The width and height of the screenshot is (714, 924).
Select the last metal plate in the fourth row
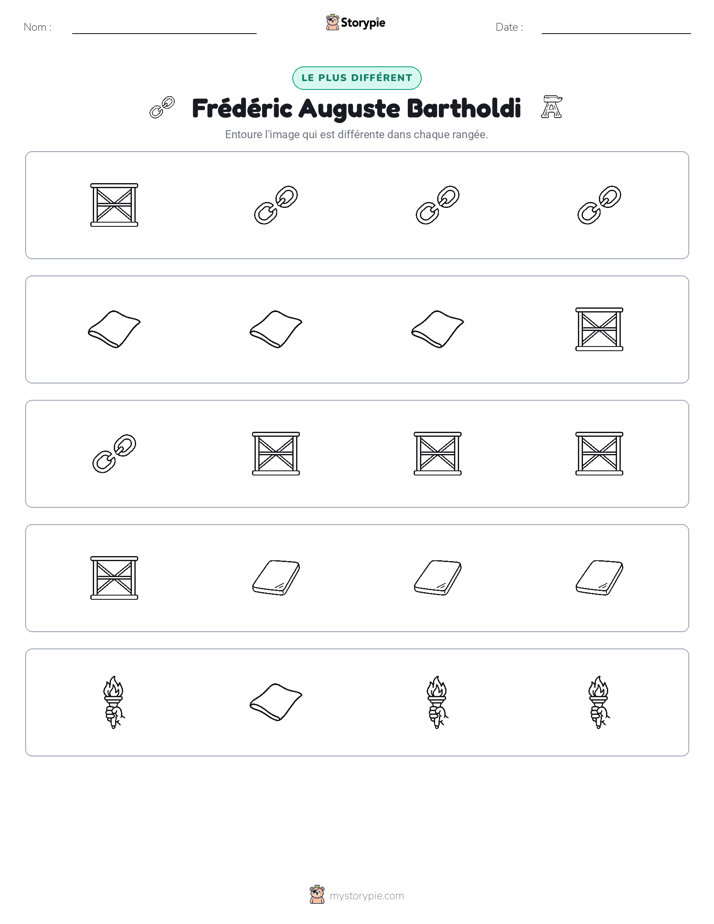click(599, 578)
